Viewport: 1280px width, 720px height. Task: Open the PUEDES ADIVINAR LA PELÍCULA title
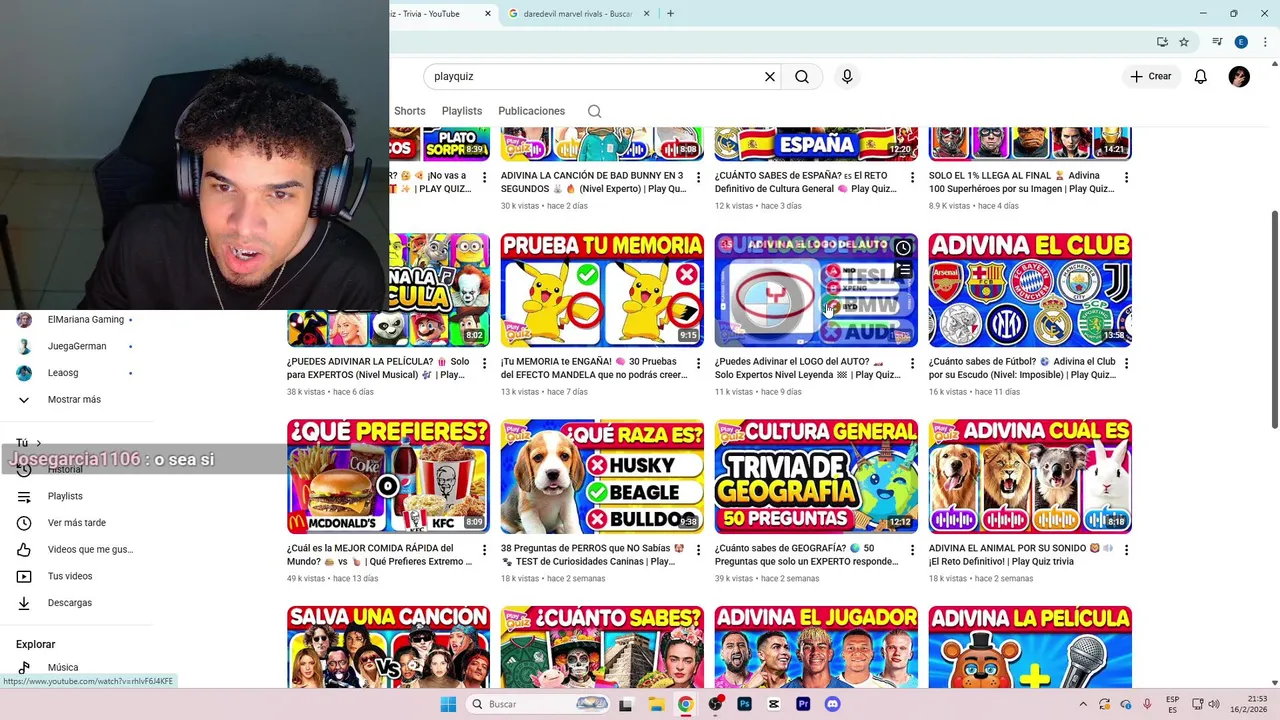pyautogui.click(x=378, y=368)
